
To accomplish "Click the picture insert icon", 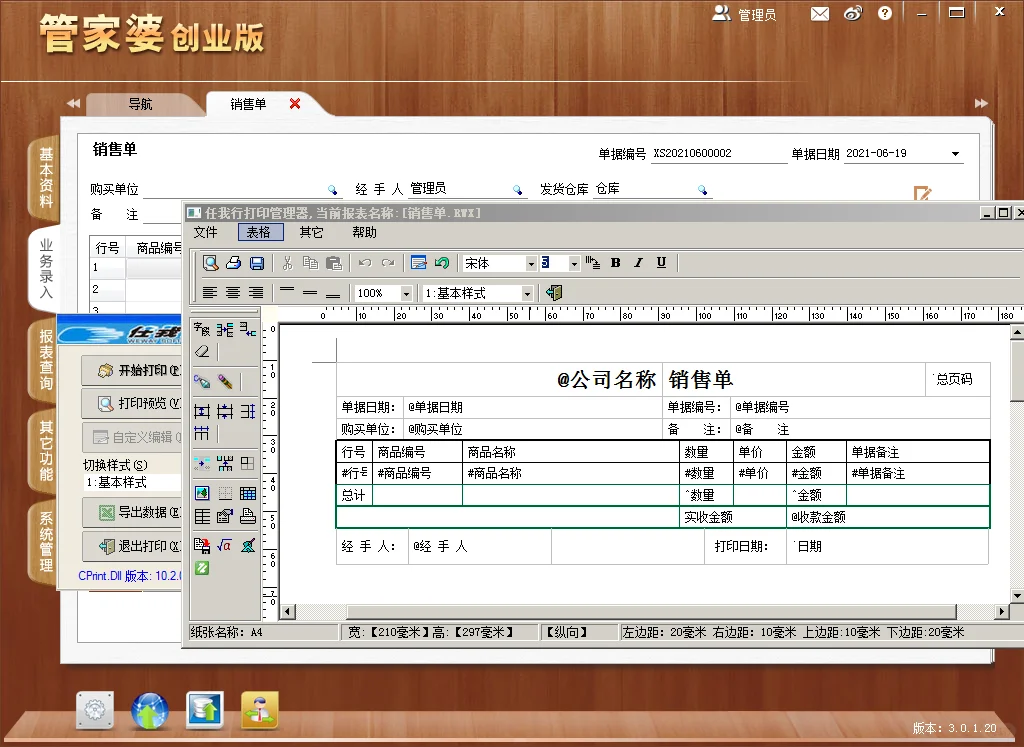I will pyautogui.click(x=202, y=493).
